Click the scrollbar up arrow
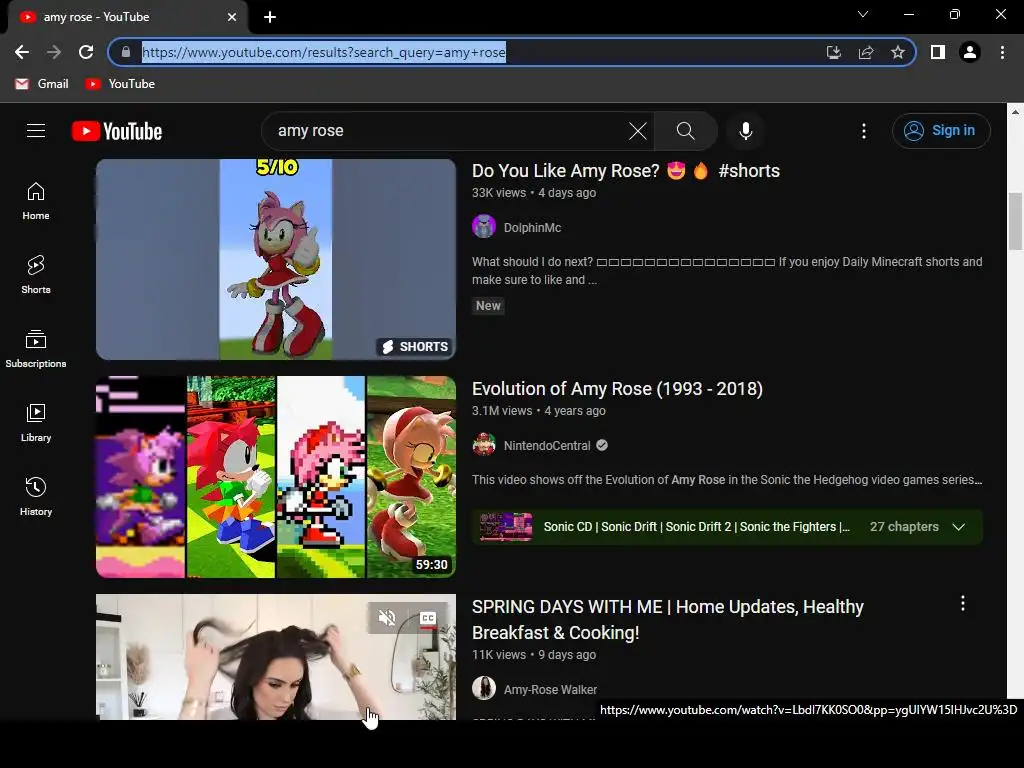The height and width of the screenshot is (768, 1024). coord(1015,112)
